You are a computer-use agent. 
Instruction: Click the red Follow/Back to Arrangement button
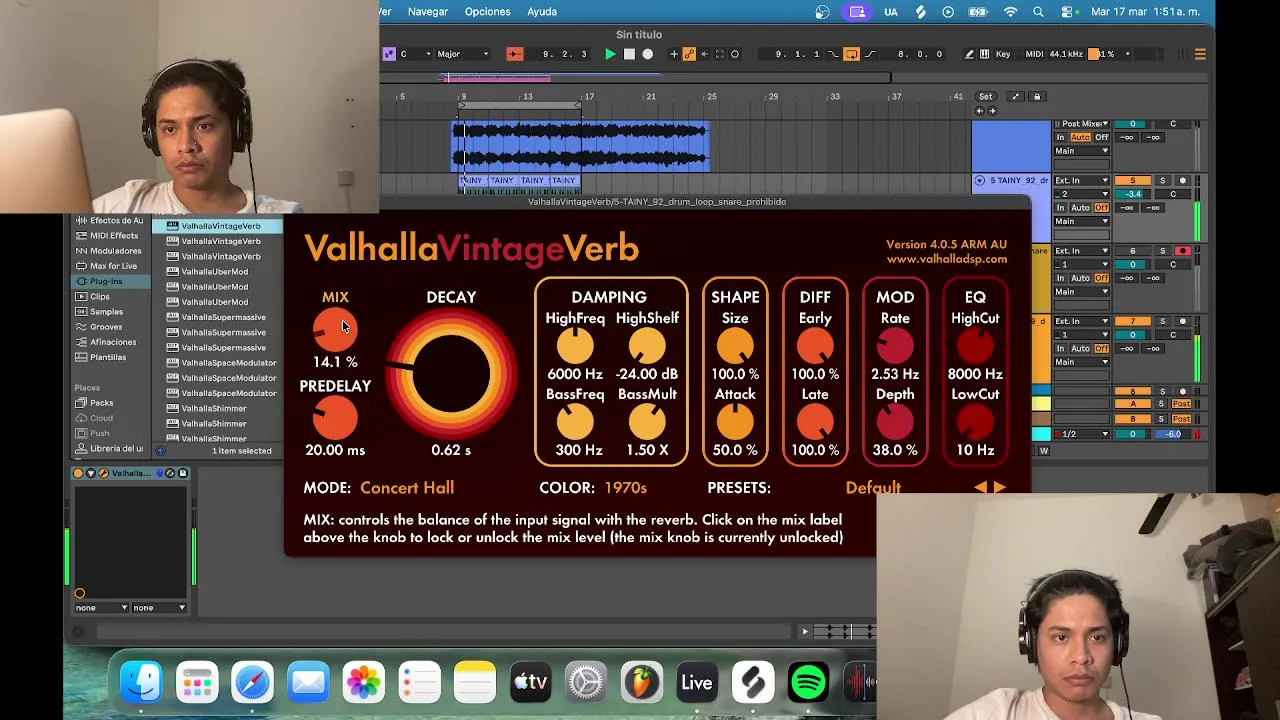click(x=515, y=54)
